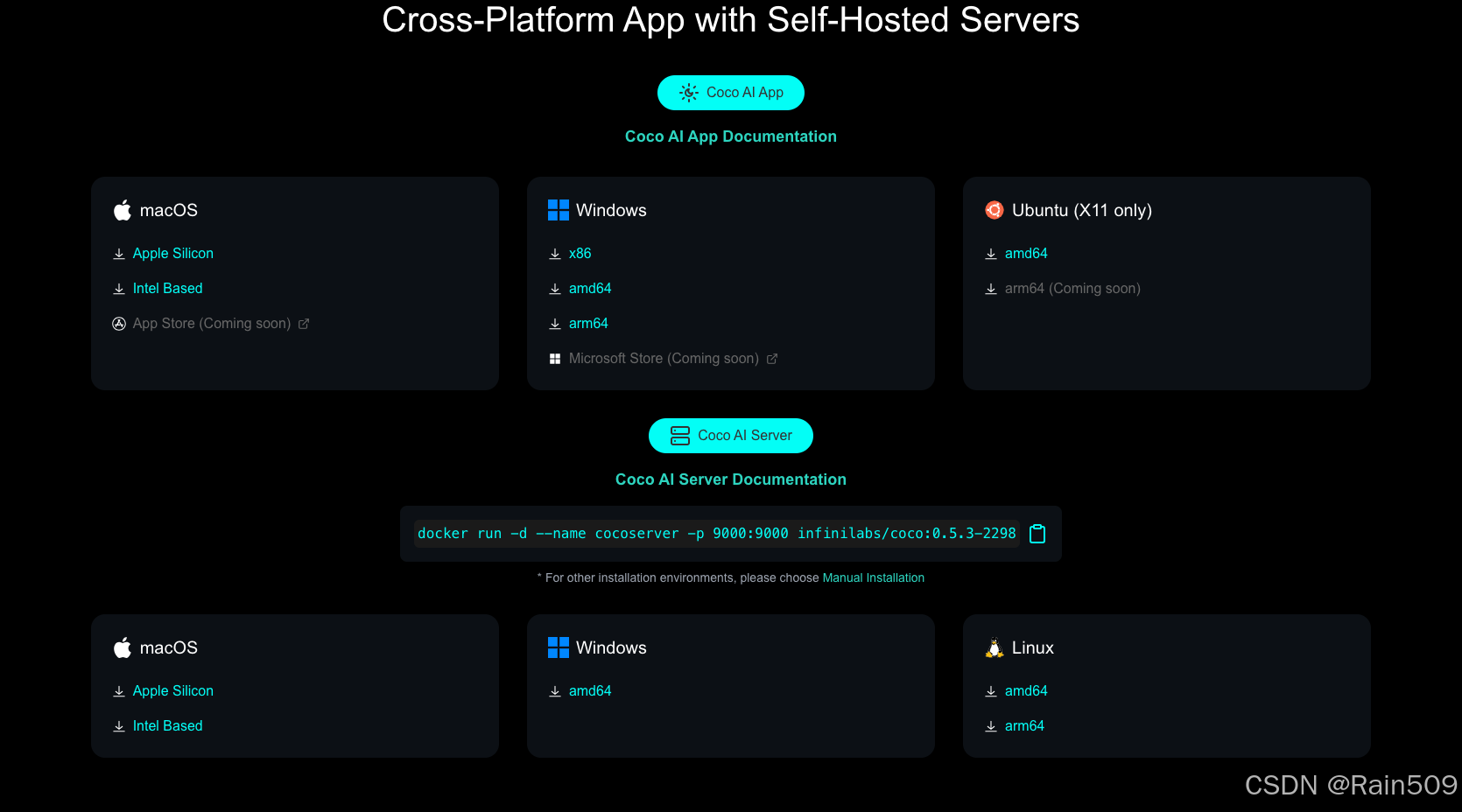This screenshot has height=812, width=1462.
Task: Click download icon next to app x86
Action: click(555, 254)
